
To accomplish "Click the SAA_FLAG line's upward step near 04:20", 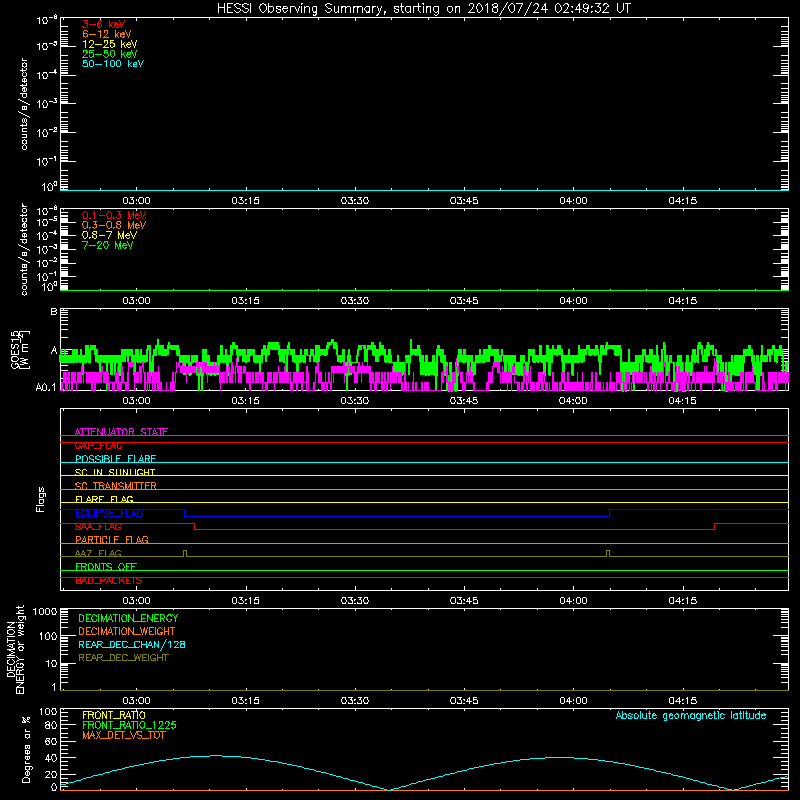I will pos(714,527).
